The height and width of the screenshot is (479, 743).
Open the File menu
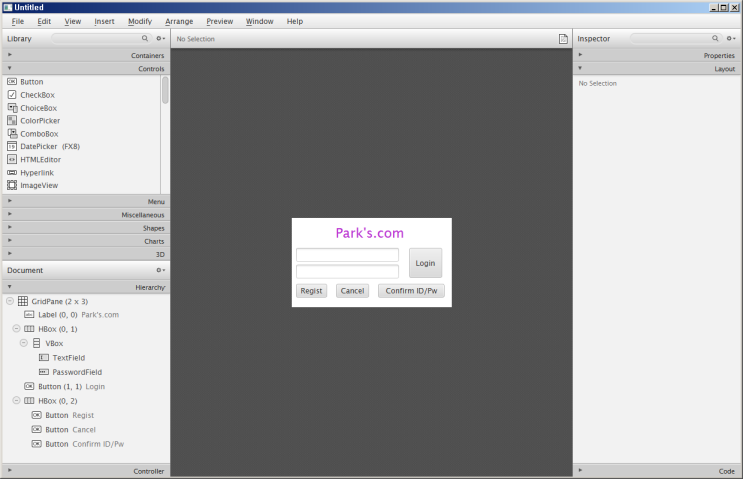[x=18, y=21]
